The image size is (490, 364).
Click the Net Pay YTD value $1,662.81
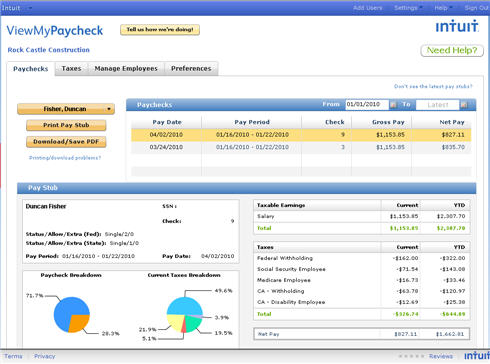click(x=450, y=334)
